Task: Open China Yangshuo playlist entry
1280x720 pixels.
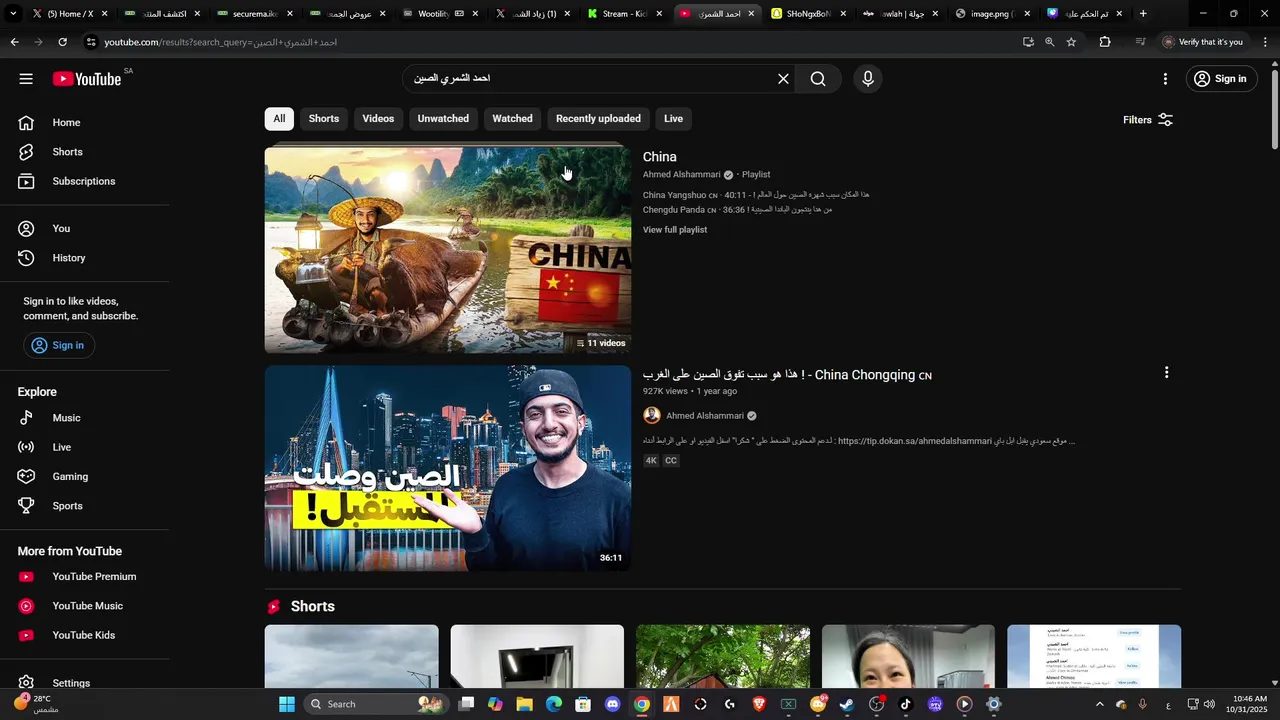Action: click(x=756, y=195)
